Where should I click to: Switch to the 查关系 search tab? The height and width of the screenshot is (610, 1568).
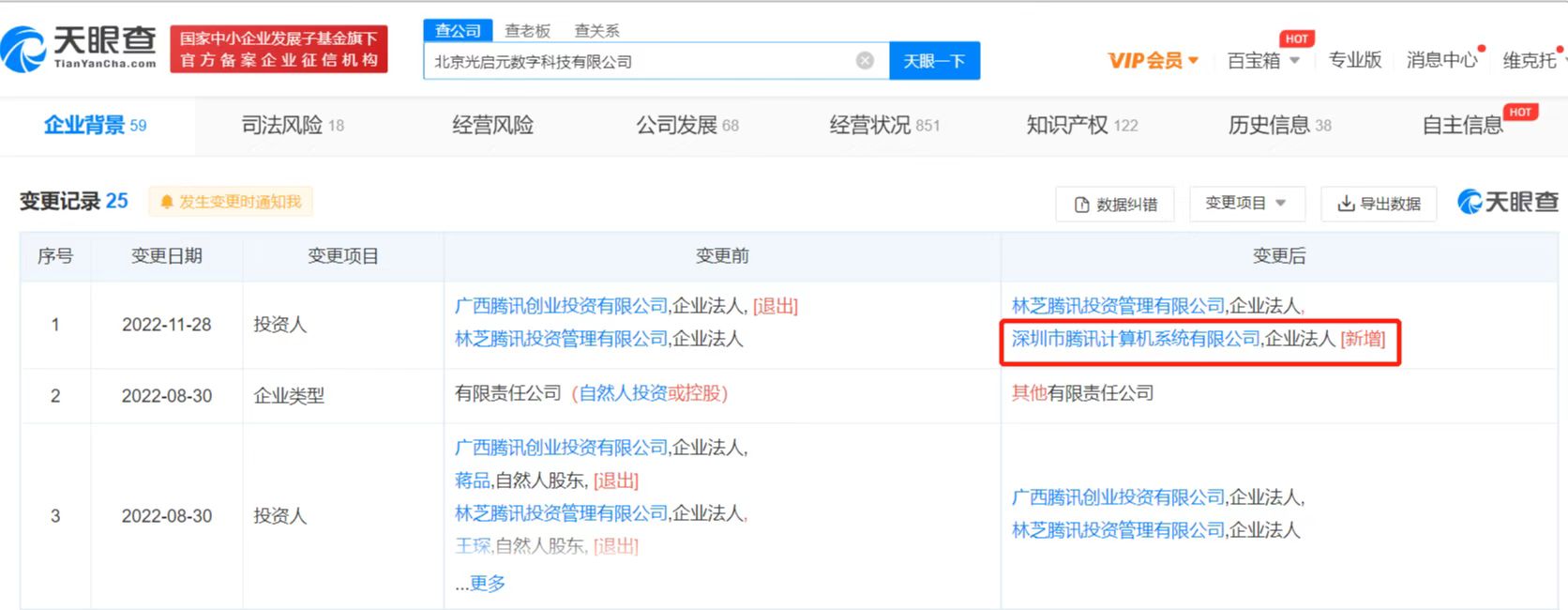(x=597, y=31)
